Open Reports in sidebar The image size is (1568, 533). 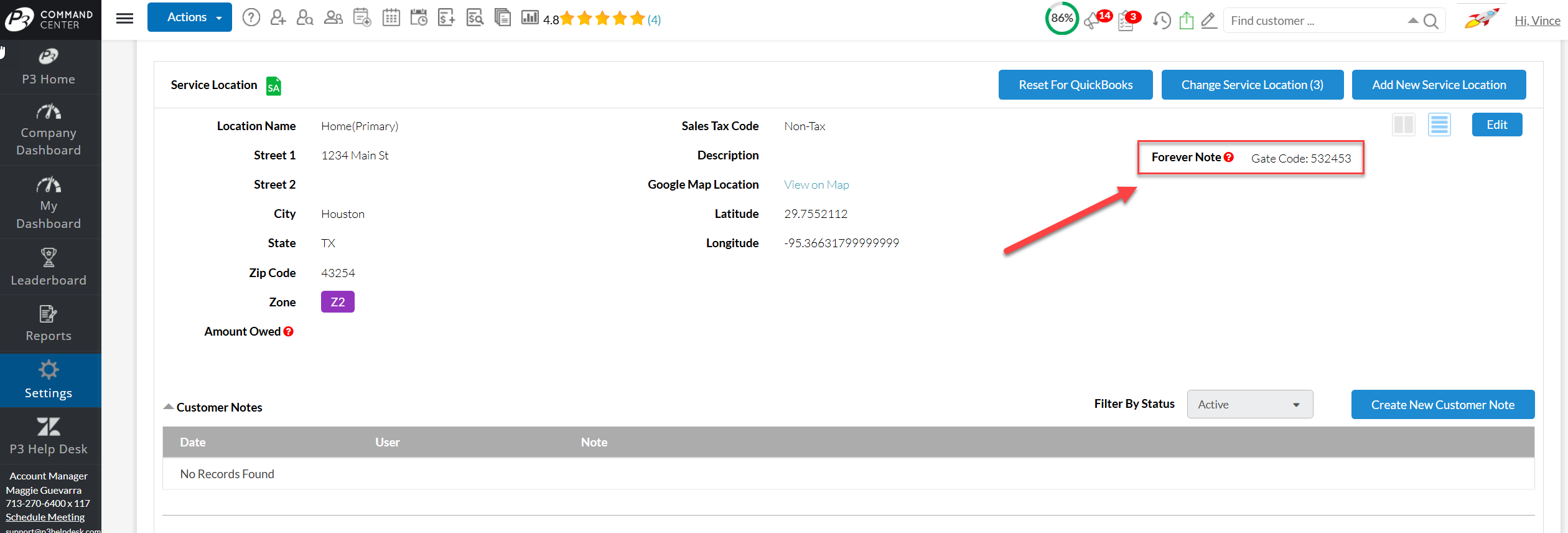[x=49, y=324]
